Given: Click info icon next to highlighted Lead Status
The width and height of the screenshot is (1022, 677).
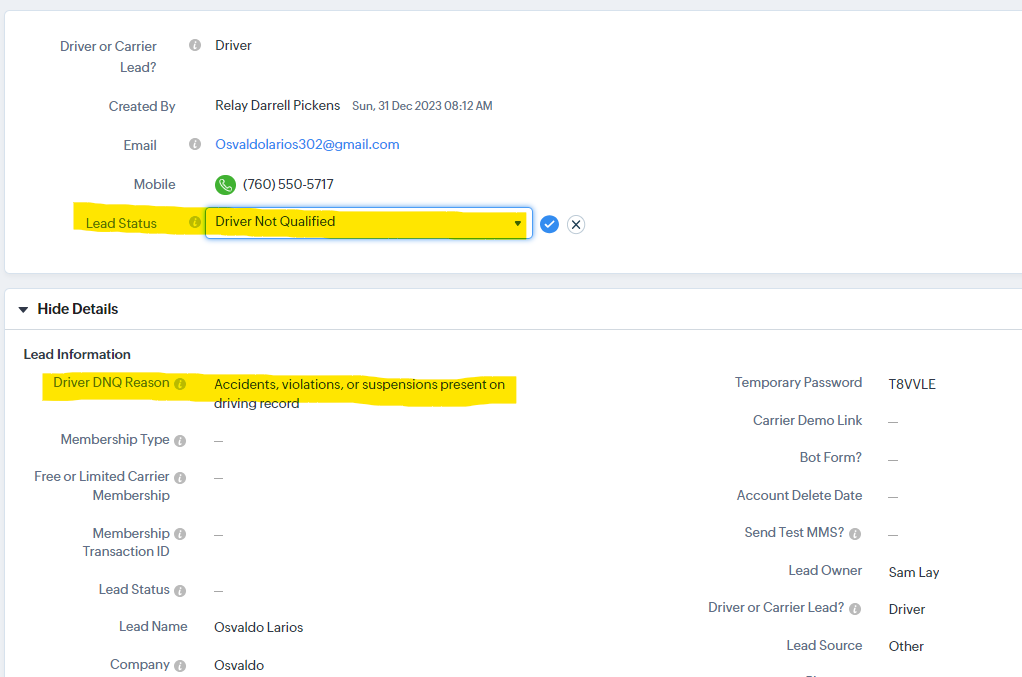Looking at the screenshot, I should click(x=195, y=223).
